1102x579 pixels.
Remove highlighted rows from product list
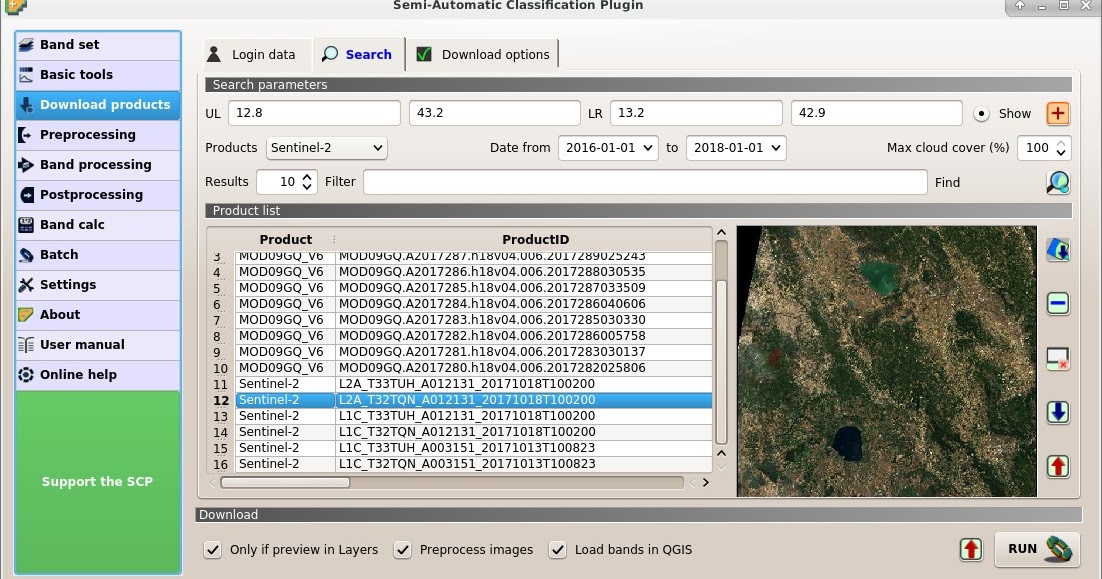1057,303
